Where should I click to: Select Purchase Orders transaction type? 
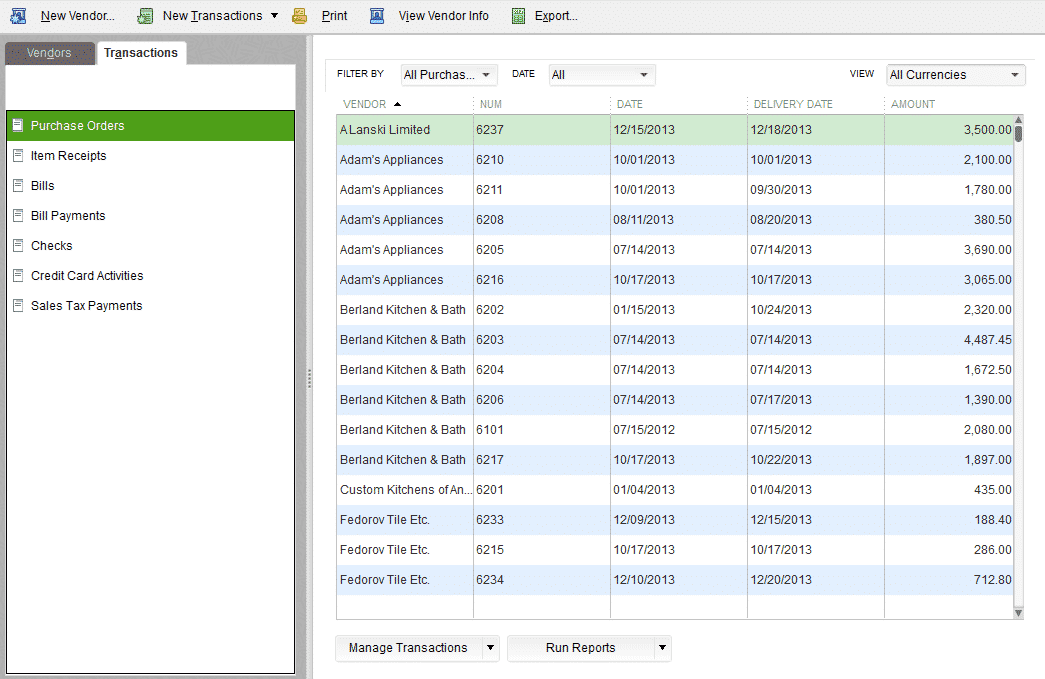pyautogui.click(x=151, y=125)
